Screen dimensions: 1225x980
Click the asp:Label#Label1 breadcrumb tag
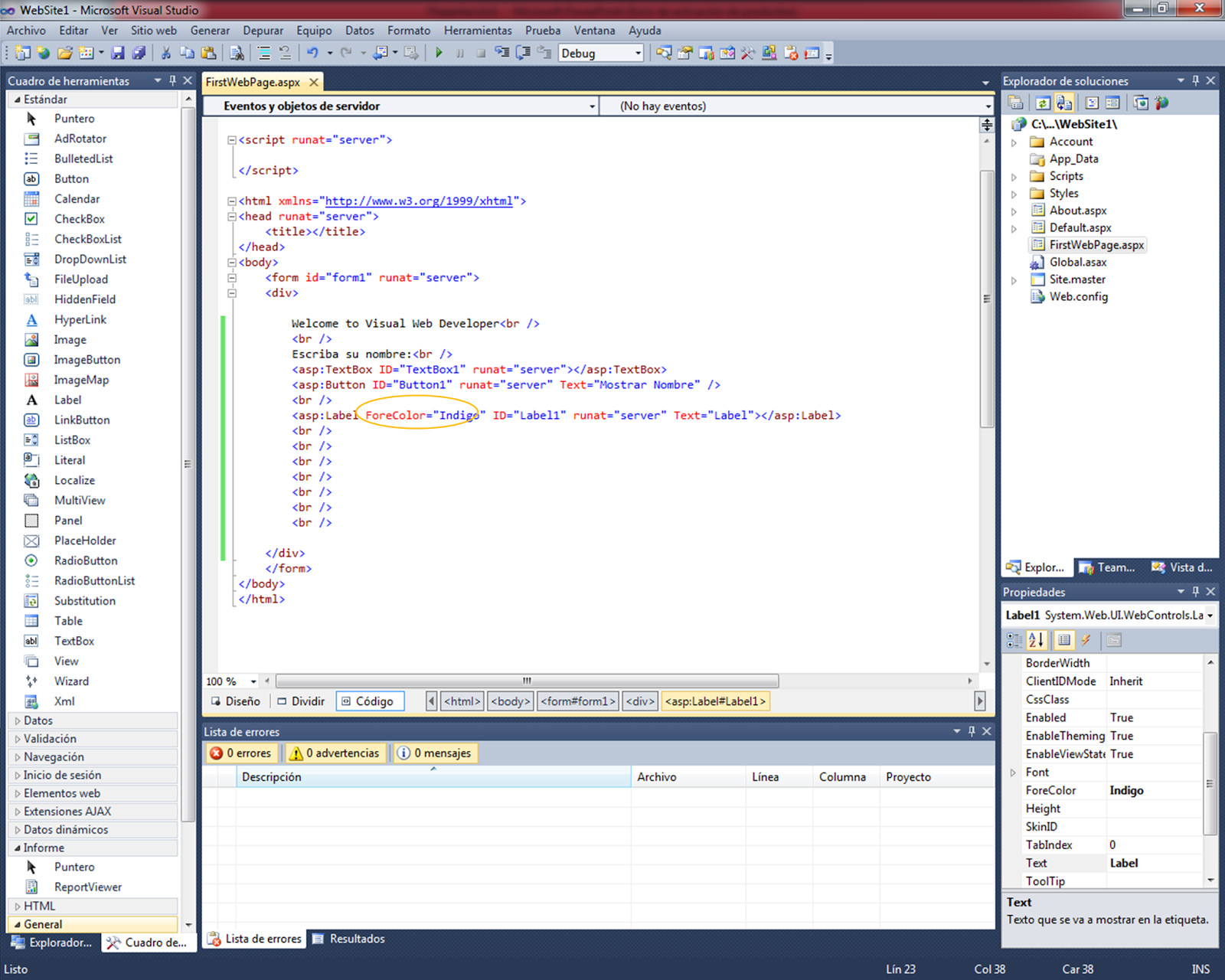(x=715, y=701)
